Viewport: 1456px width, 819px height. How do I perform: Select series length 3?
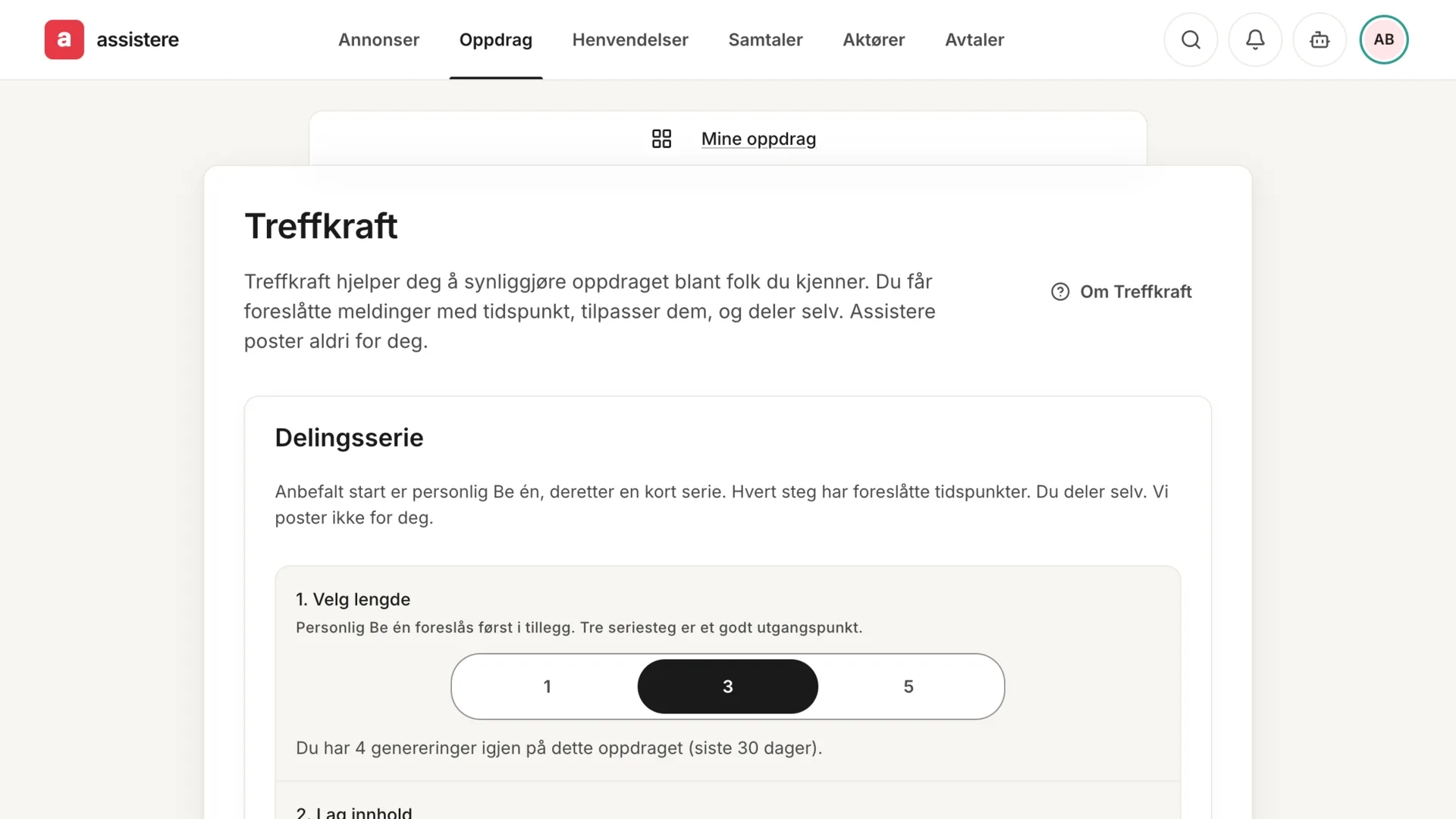click(727, 686)
